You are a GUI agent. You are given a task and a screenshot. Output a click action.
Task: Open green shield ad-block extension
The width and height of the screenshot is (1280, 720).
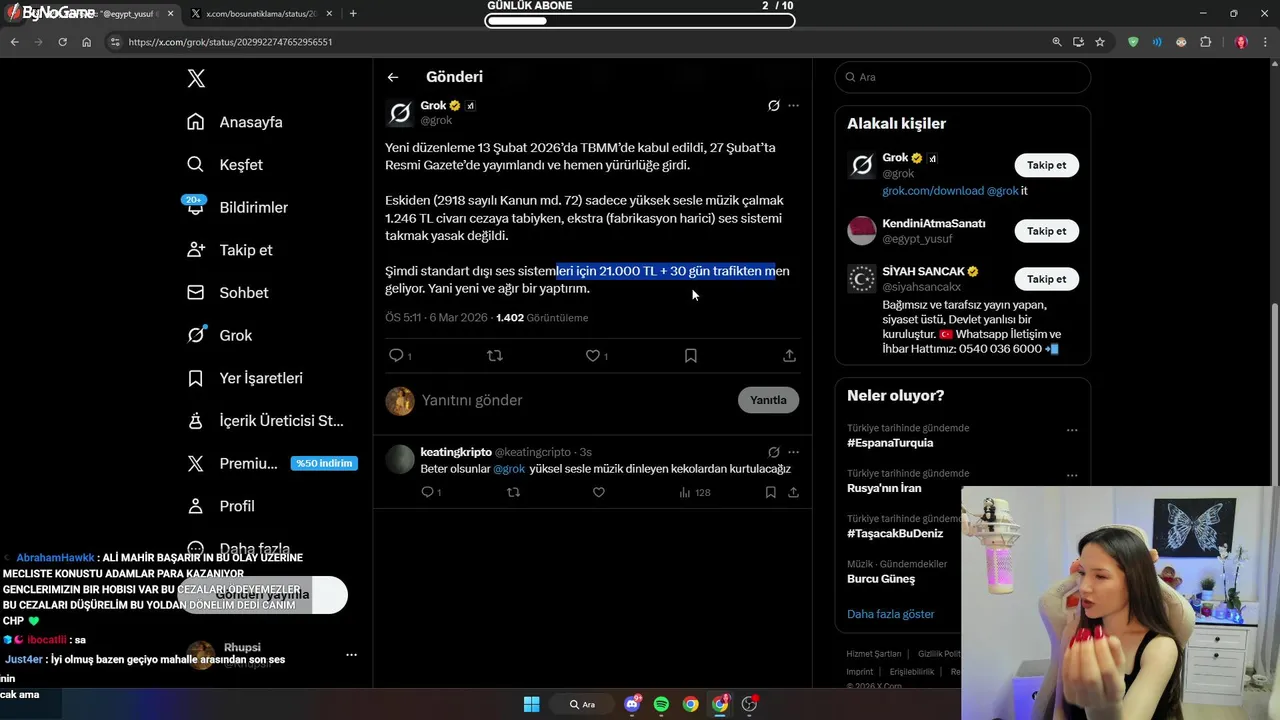pos(1133,42)
